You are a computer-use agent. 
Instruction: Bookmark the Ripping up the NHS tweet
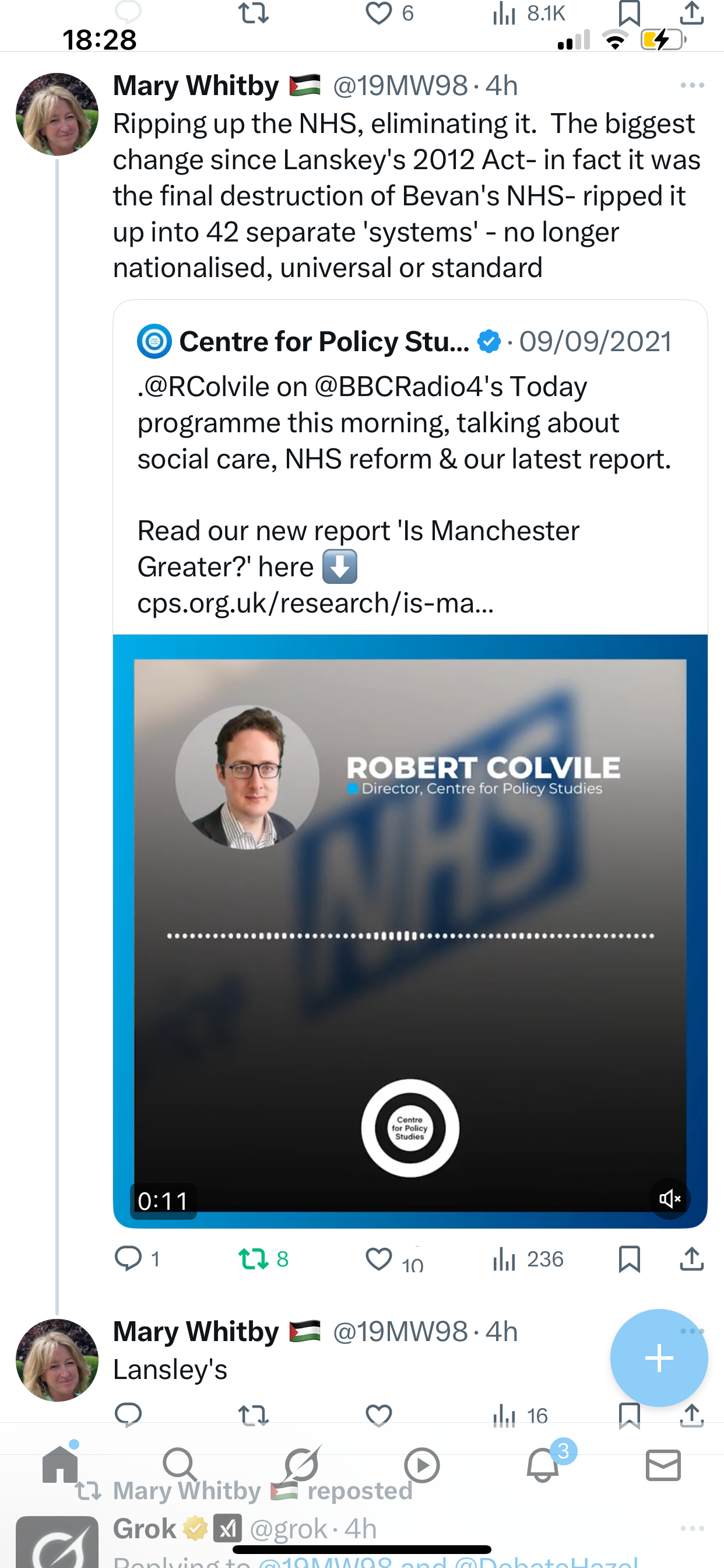coord(629,1258)
